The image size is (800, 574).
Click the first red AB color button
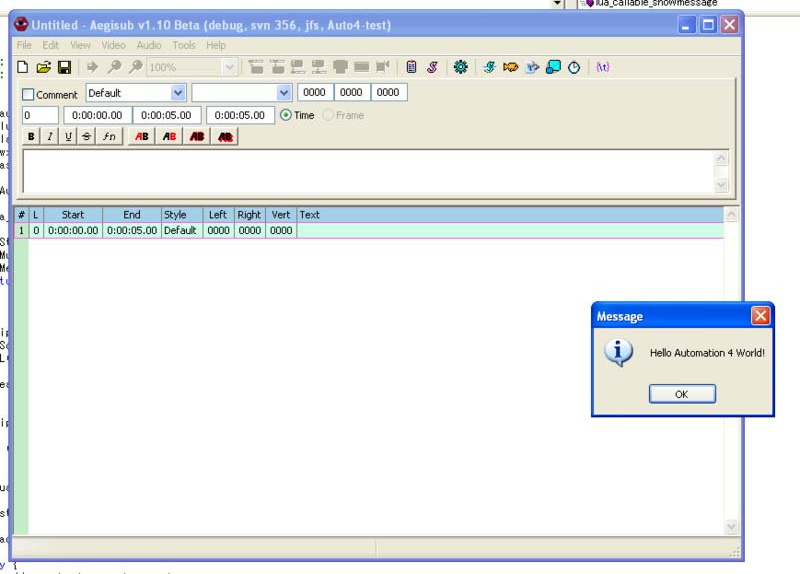click(142, 137)
